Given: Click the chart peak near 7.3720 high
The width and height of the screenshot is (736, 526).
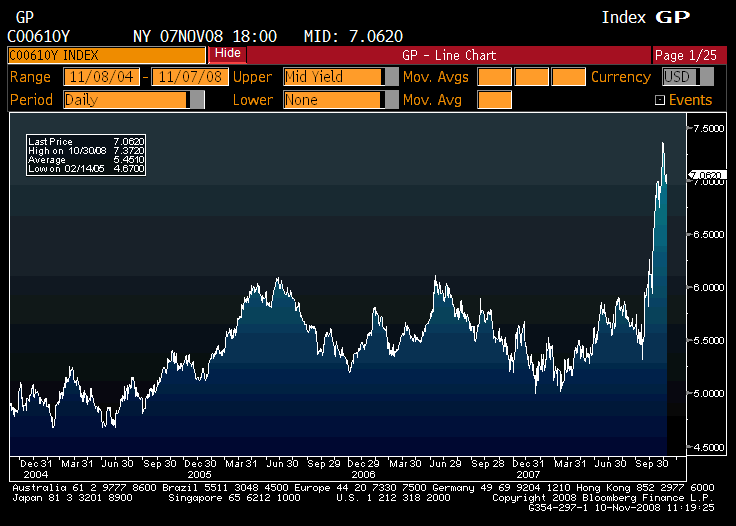Looking at the screenshot, I should 662,144.
